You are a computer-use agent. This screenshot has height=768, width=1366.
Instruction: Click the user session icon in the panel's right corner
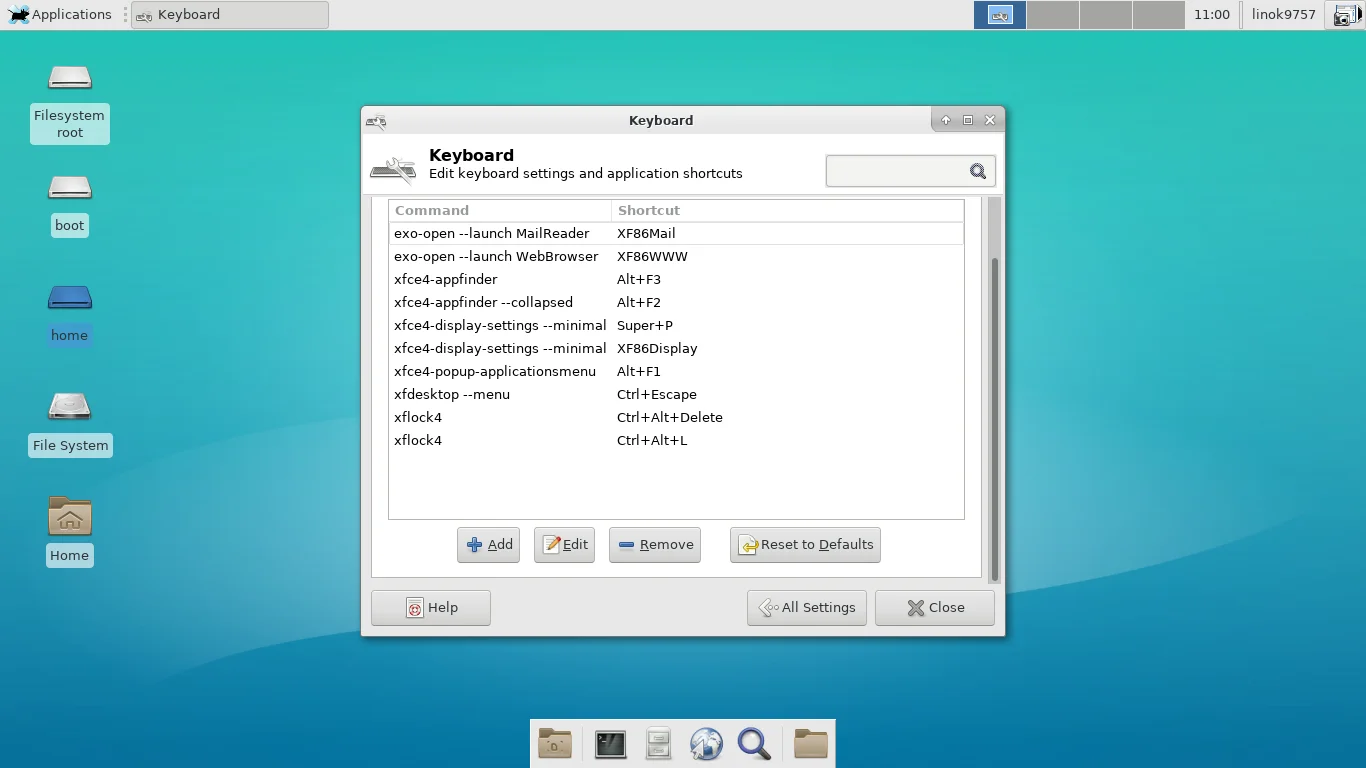click(x=1345, y=15)
